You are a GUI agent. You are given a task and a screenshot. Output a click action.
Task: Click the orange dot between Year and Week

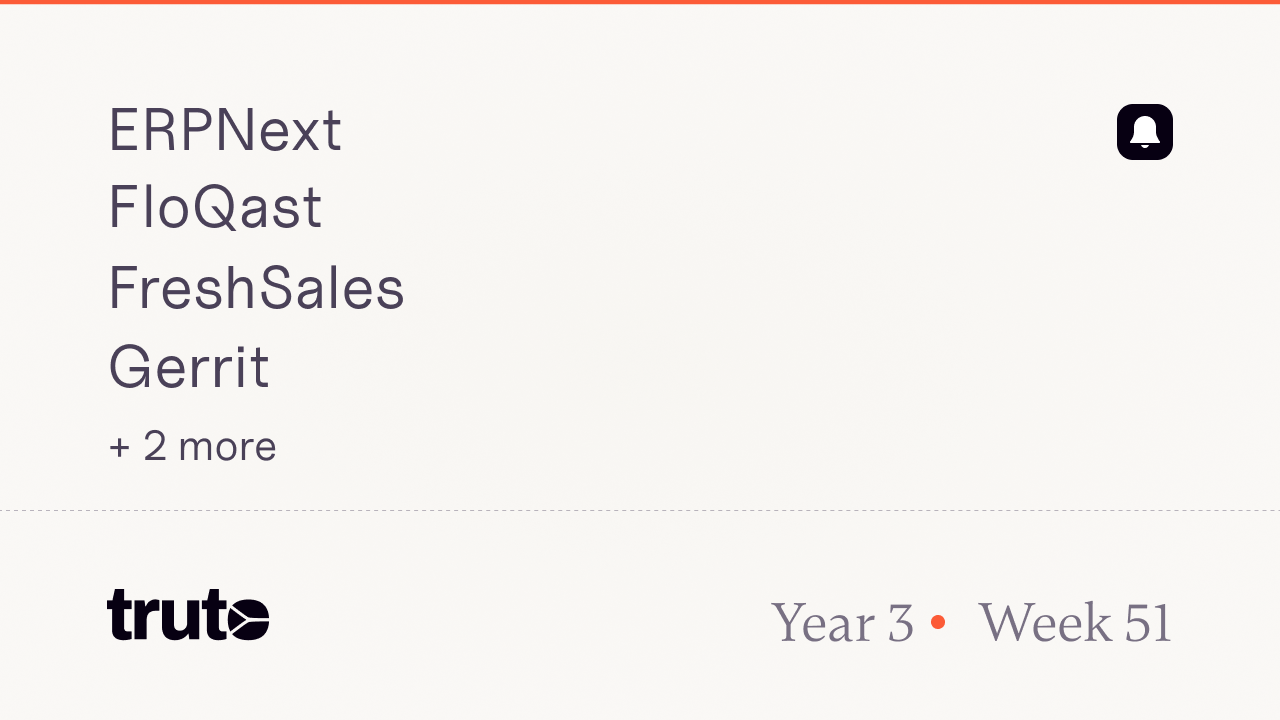coord(937,622)
